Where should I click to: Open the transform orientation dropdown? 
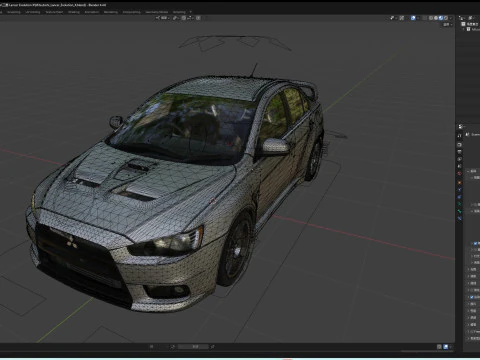tap(163, 18)
